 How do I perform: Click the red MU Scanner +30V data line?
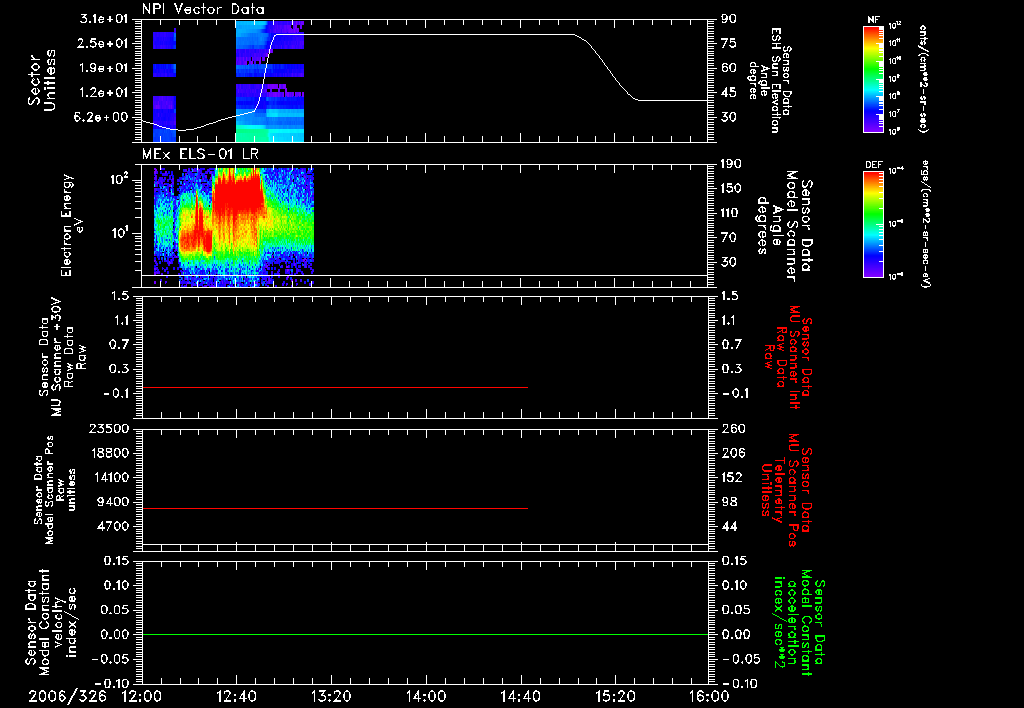(x=334, y=388)
